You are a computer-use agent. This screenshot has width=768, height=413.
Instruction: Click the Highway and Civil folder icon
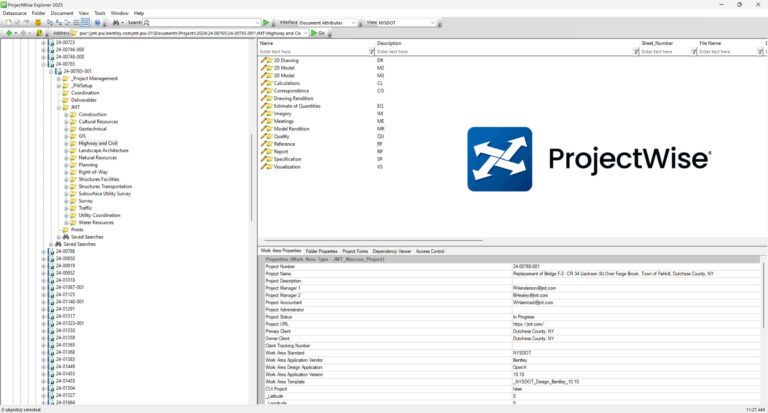coord(73,143)
